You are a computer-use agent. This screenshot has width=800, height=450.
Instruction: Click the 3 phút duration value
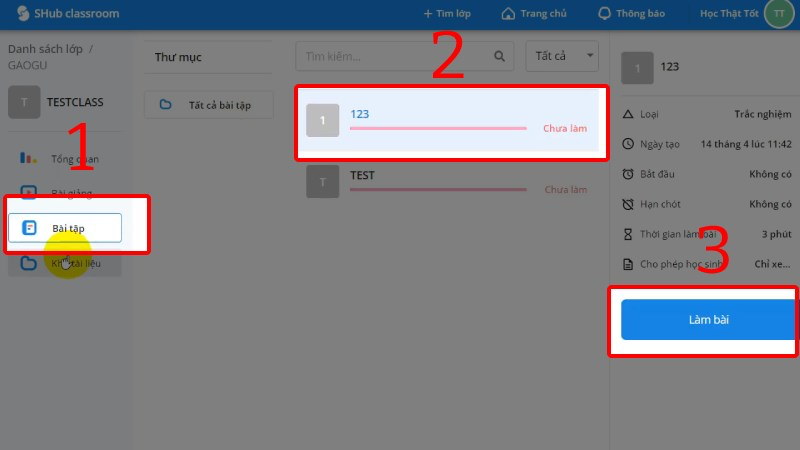coord(777,234)
